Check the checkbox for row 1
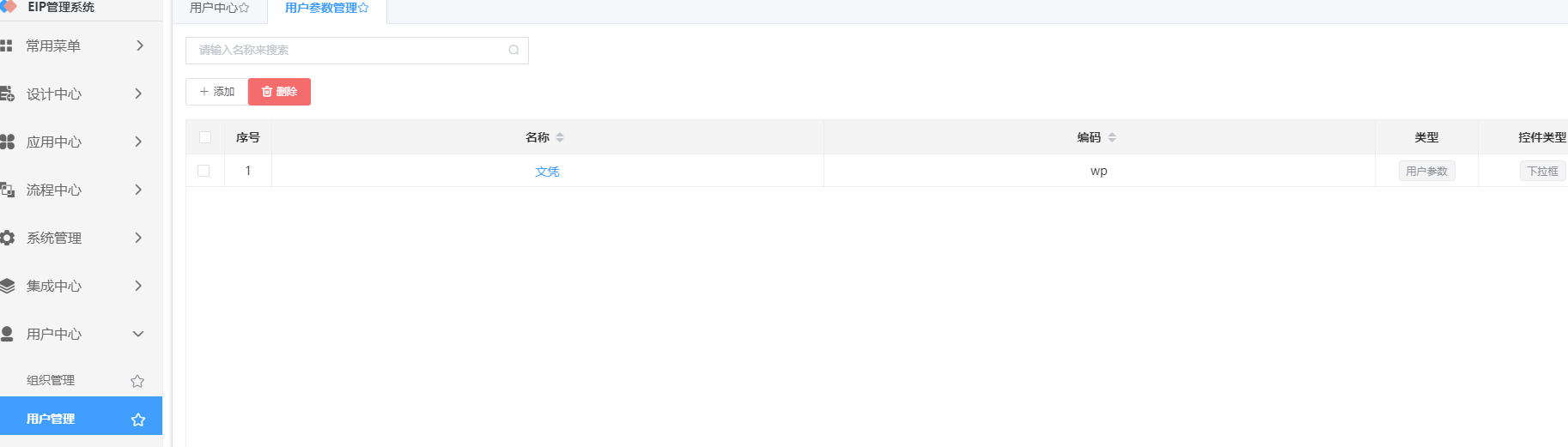This screenshot has height=447, width=1568. coord(204,171)
